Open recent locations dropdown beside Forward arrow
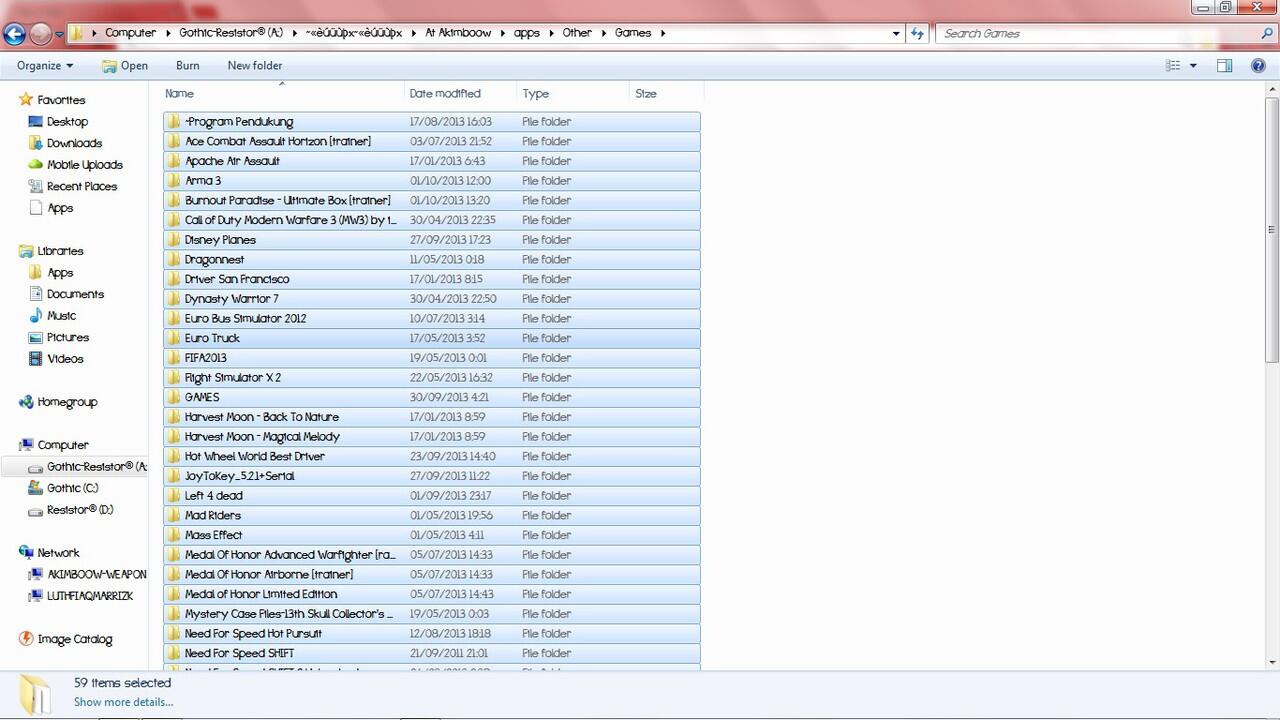Screen dimensions: 1280x720 [x=59, y=34]
